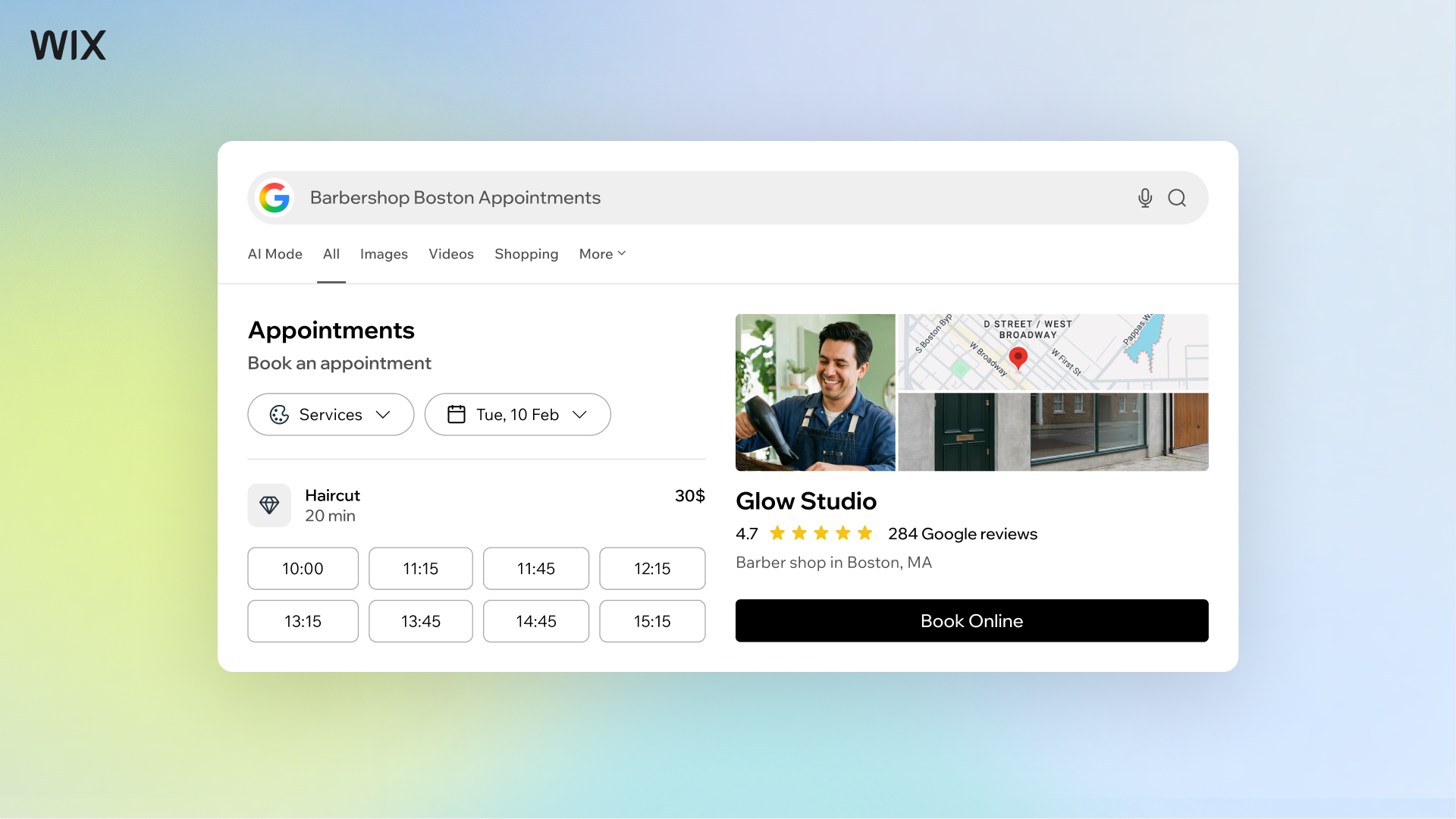Click the Book Online button for Glow Studio
1456x819 pixels.
coord(971,620)
